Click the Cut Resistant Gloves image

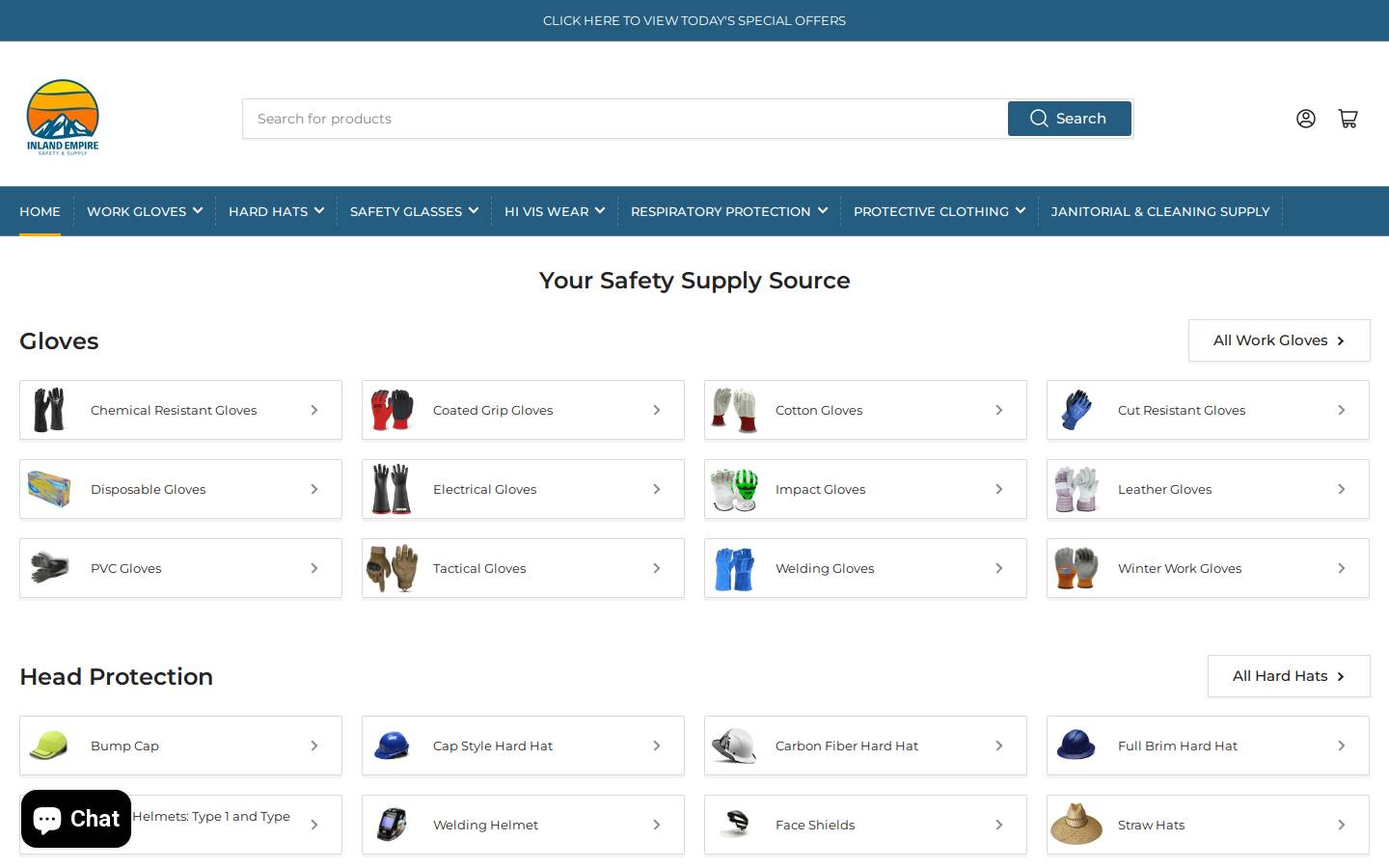(x=1076, y=410)
